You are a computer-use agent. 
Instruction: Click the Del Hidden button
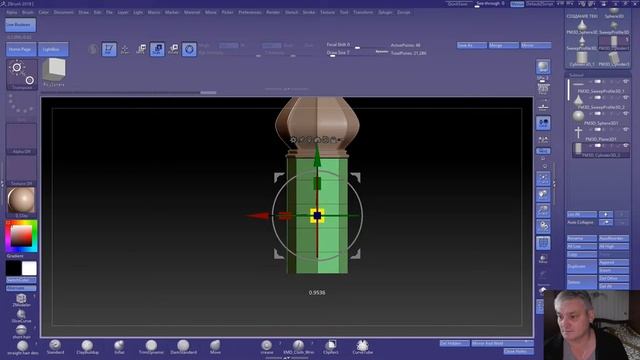(454, 343)
